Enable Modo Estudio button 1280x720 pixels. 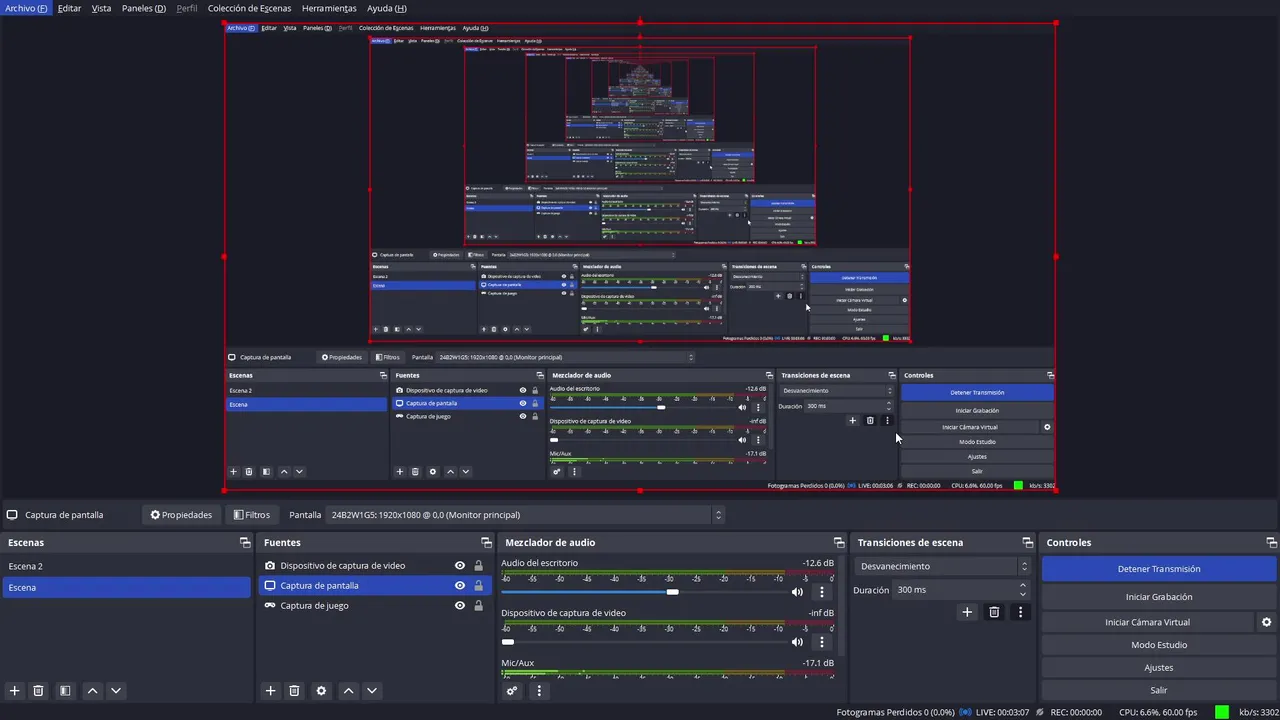1159,645
